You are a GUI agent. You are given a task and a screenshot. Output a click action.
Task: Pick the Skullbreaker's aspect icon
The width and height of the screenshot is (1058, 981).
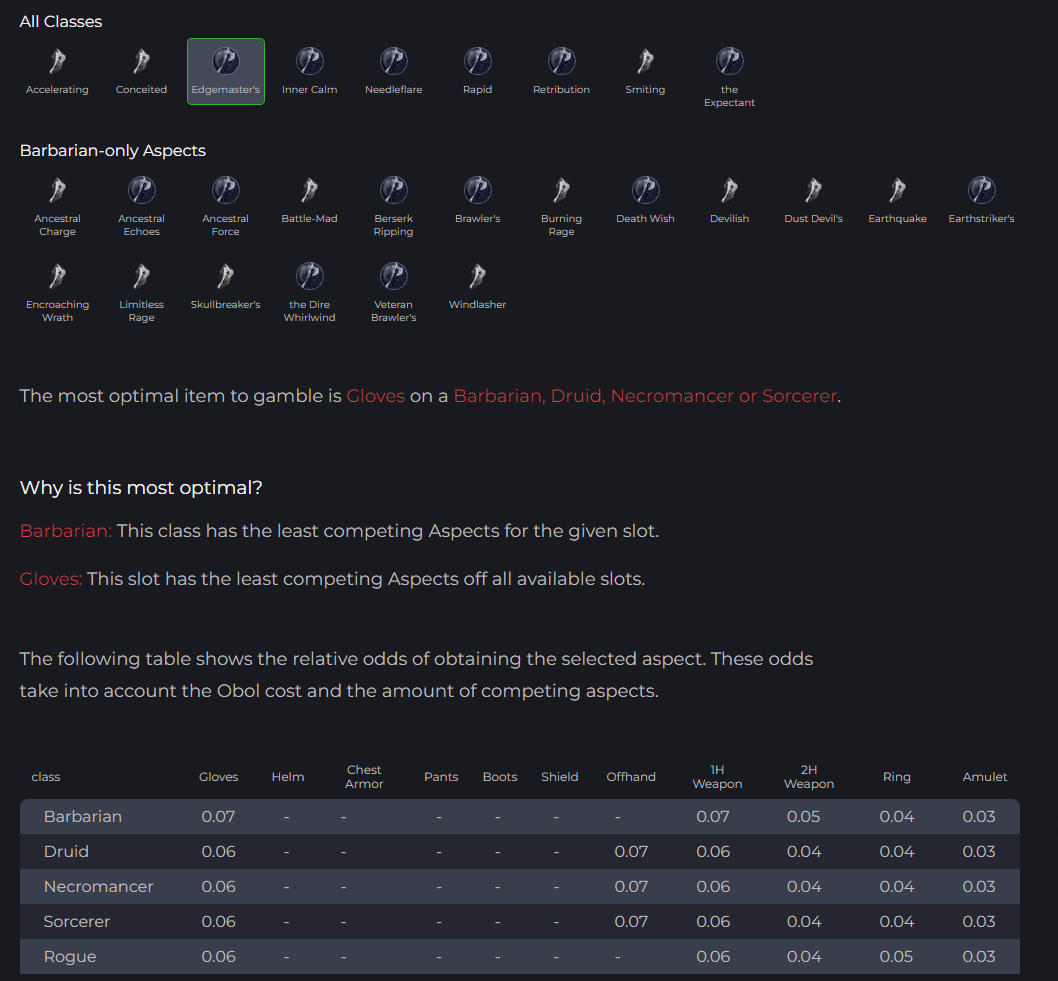225,276
